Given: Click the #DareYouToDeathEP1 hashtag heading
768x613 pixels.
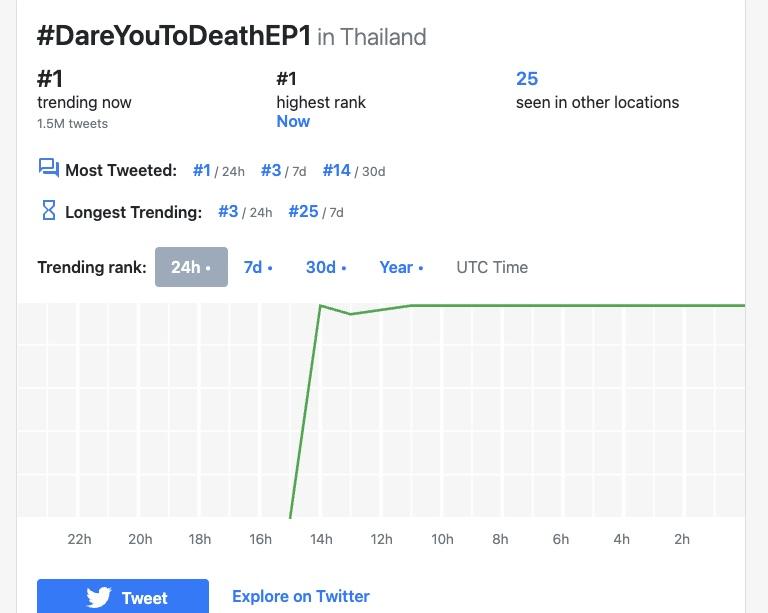Looking at the screenshot, I should click(174, 36).
